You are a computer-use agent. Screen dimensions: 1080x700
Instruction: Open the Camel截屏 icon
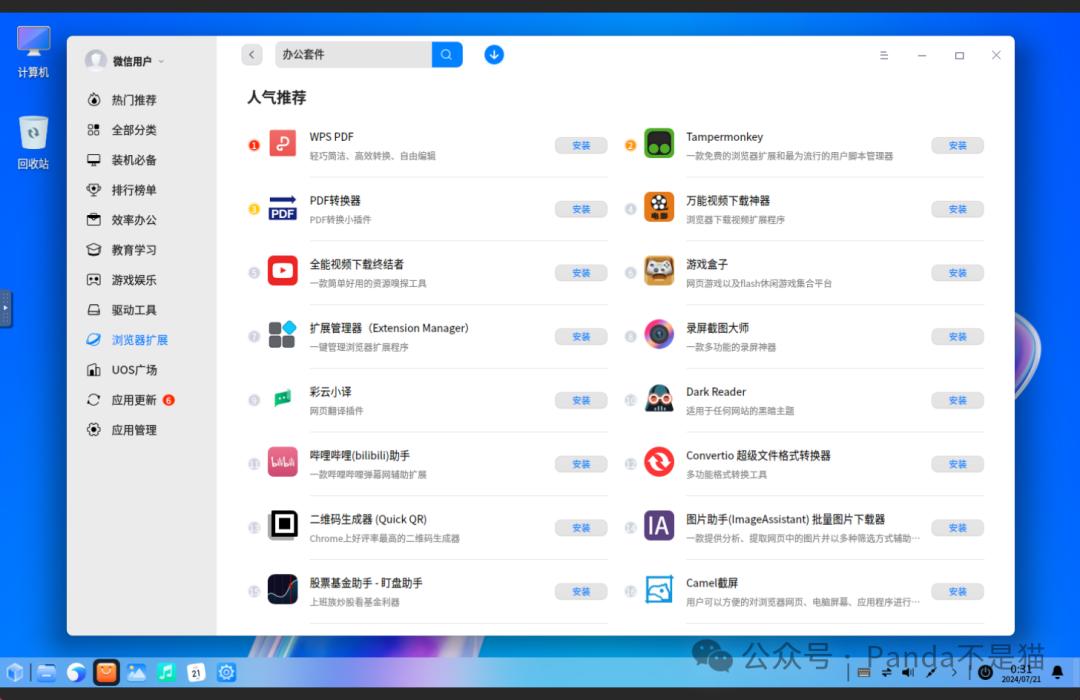[658, 590]
